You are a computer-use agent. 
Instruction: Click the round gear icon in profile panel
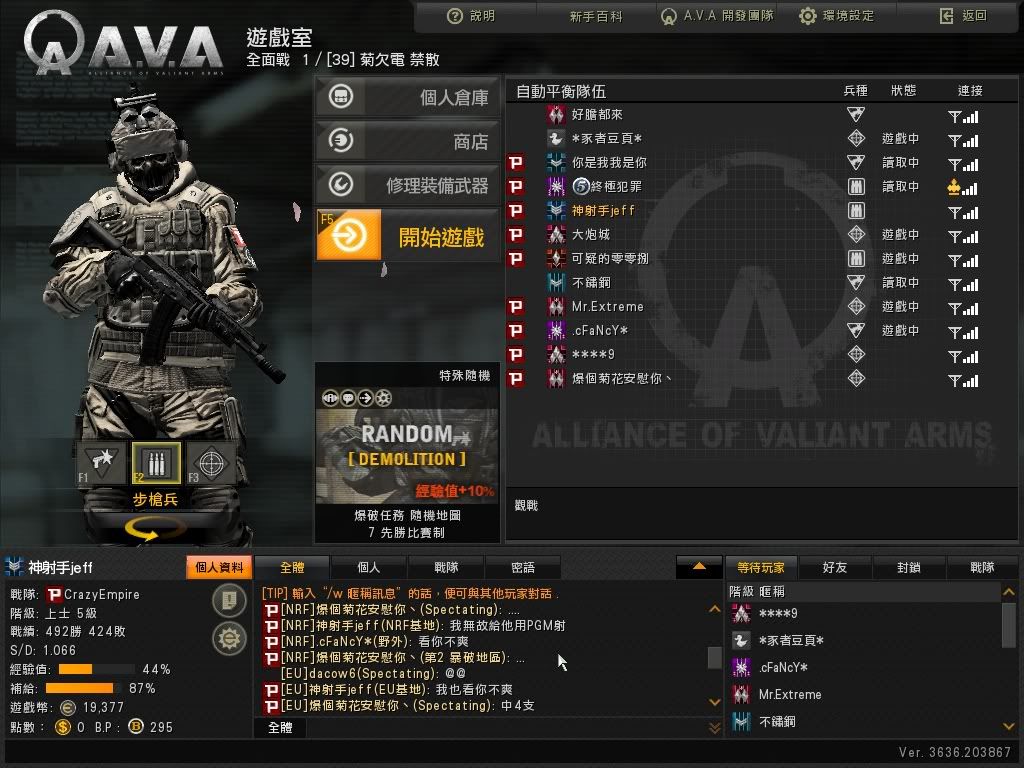click(x=229, y=638)
